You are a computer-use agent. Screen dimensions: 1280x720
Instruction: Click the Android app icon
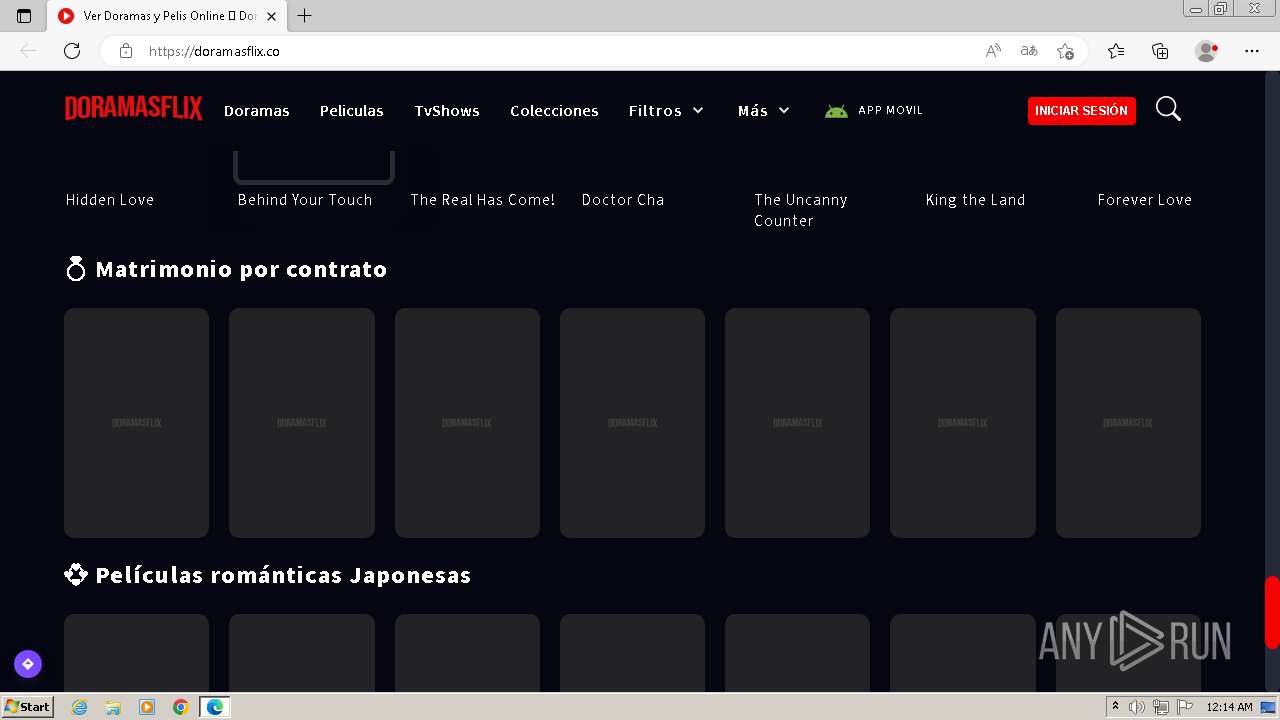836,111
